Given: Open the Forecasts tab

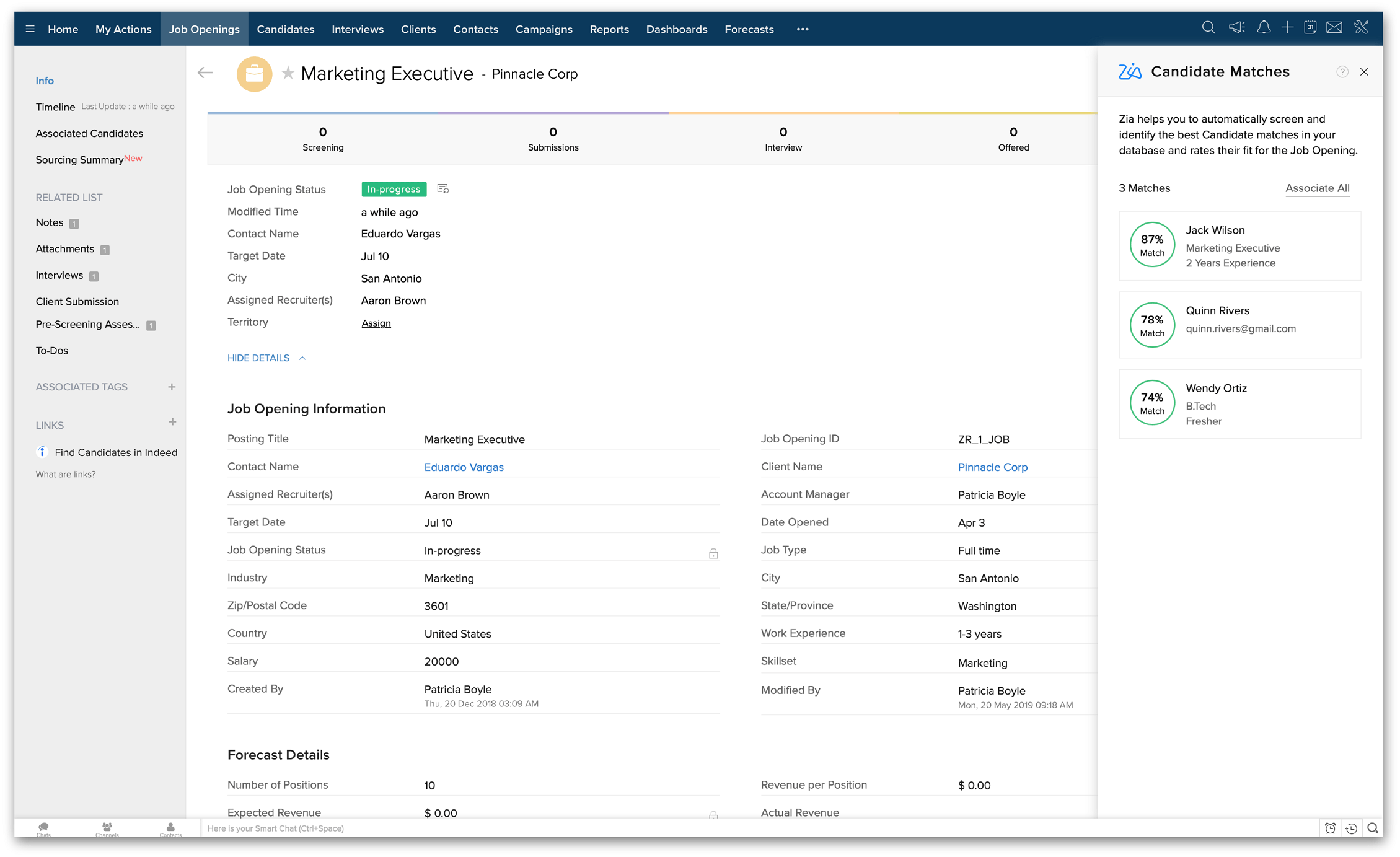Looking at the screenshot, I should coord(749,29).
